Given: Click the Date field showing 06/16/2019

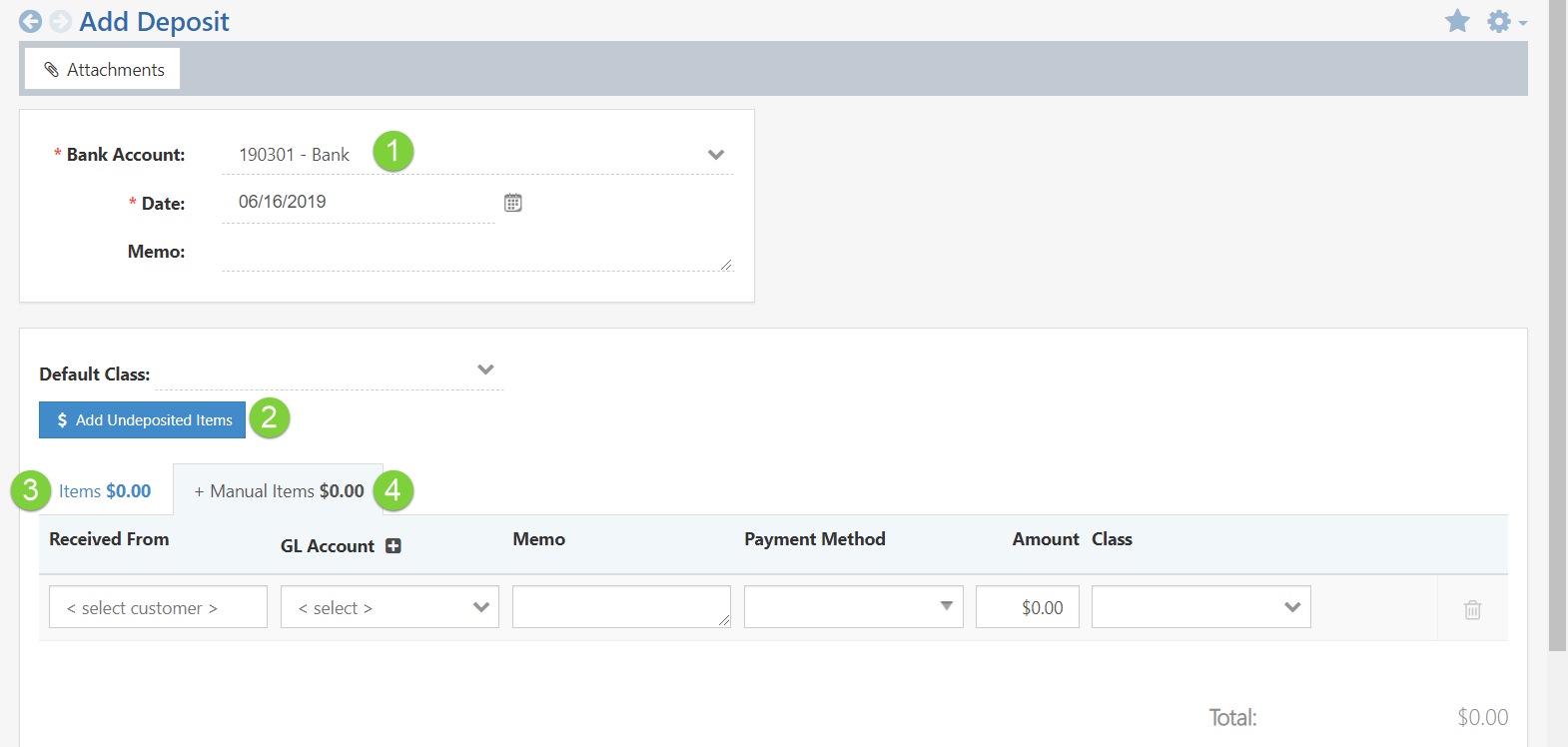Looking at the screenshot, I should (x=358, y=202).
